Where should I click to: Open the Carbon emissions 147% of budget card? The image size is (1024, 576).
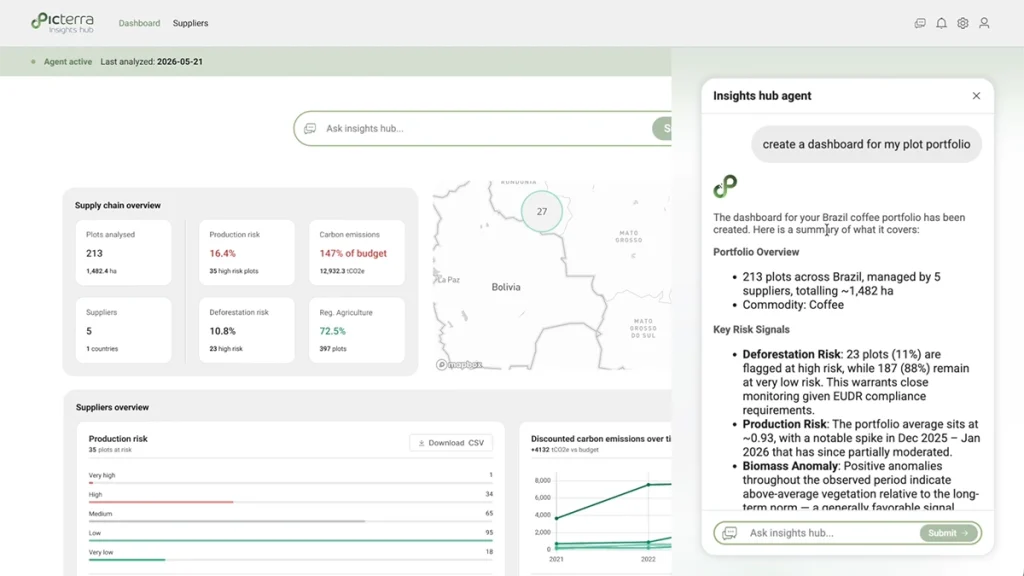pyautogui.click(x=357, y=252)
